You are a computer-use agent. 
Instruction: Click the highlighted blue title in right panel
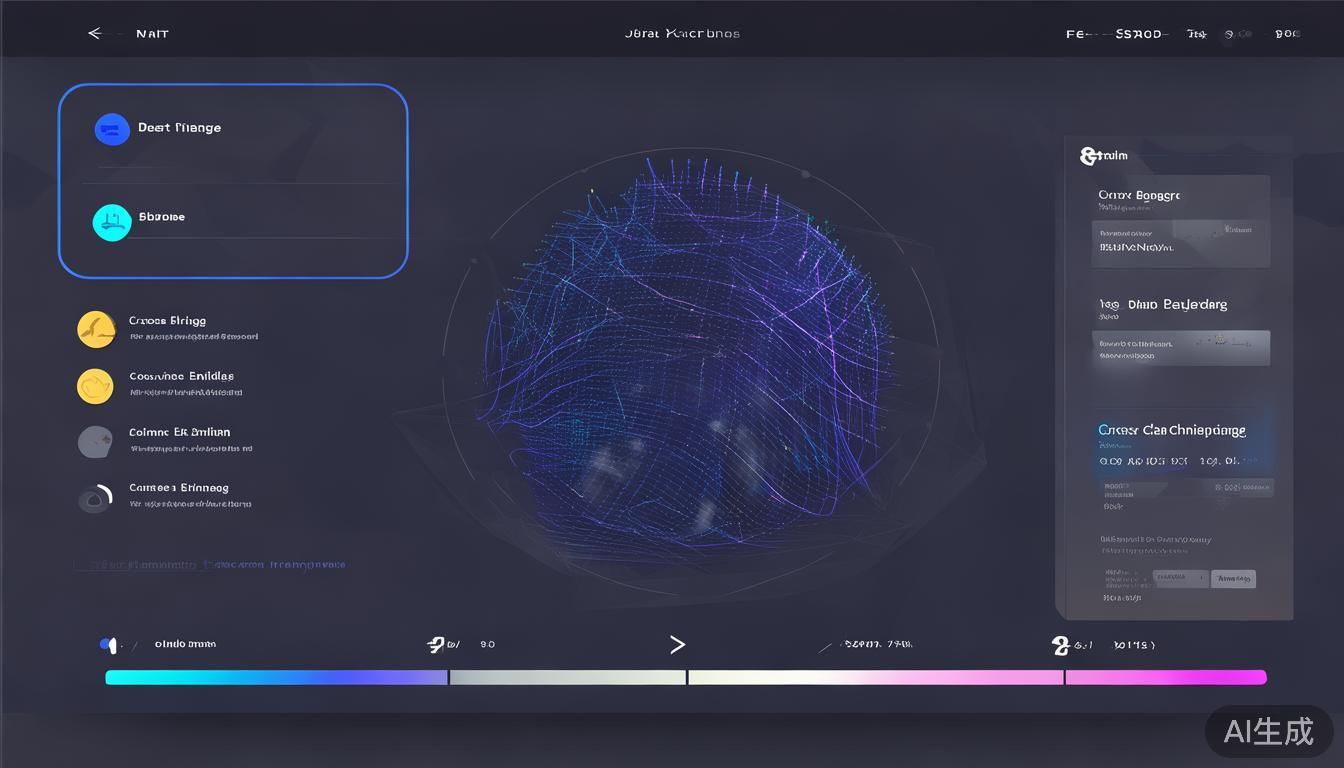[1172, 430]
